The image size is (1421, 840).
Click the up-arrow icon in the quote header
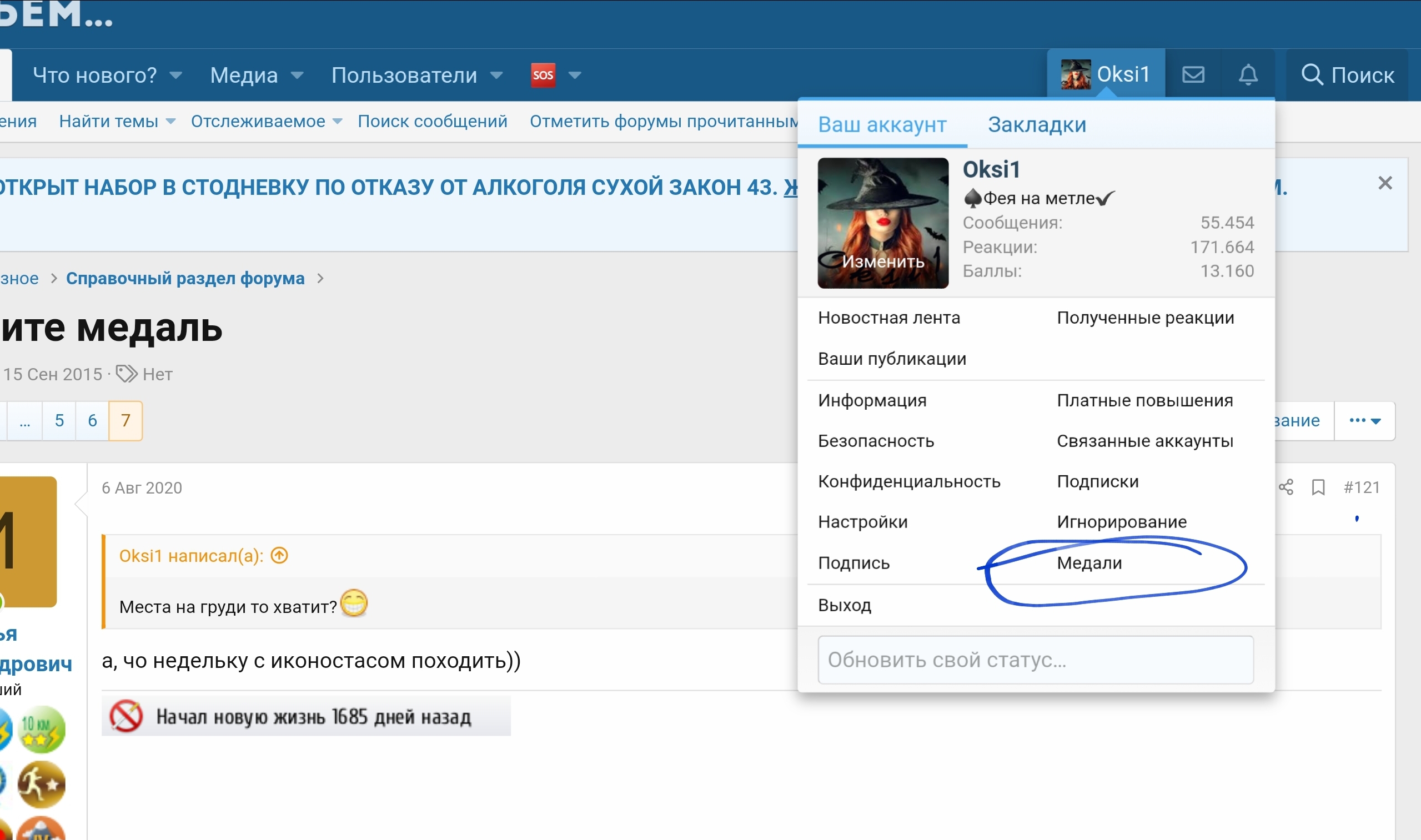click(279, 555)
